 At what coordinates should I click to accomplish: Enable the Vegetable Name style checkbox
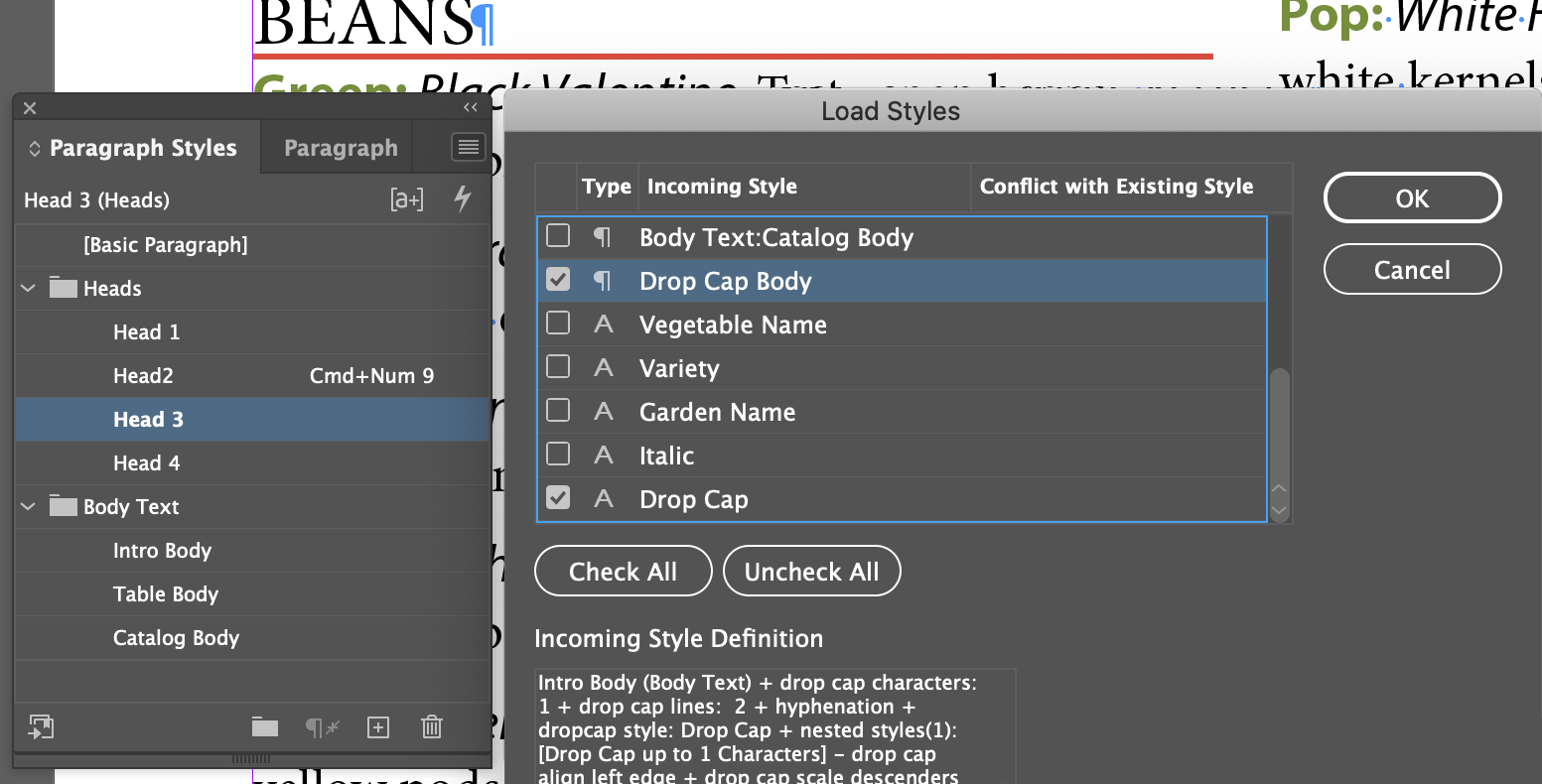point(559,324)
